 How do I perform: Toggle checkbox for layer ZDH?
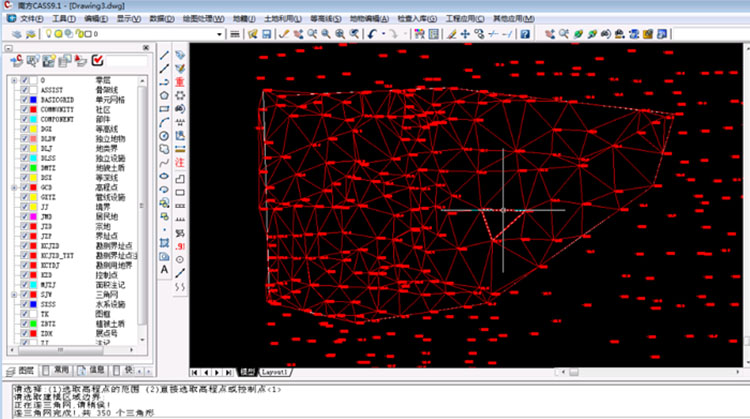point(24,333)
